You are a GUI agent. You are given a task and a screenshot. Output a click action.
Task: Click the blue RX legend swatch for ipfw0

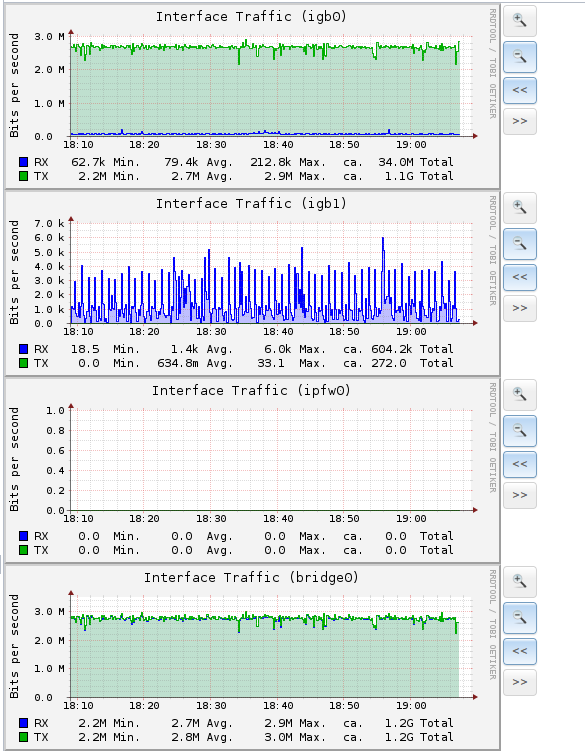pos(23,535)
